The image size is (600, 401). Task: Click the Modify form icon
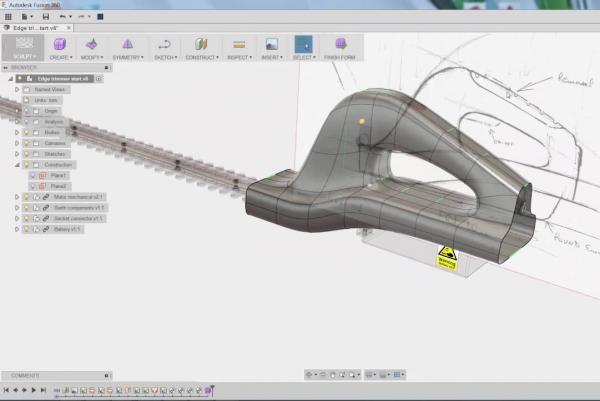click(x=92, y=45)
